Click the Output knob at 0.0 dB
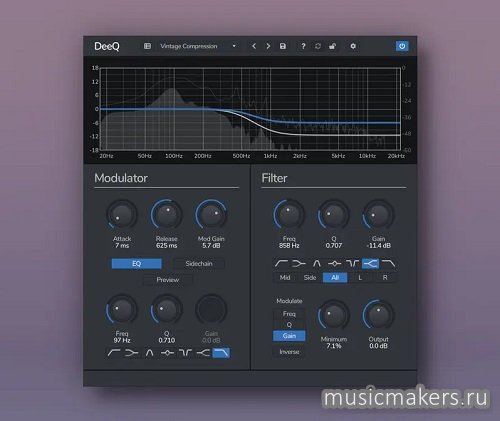500x421 pixels. coord(378,315)
